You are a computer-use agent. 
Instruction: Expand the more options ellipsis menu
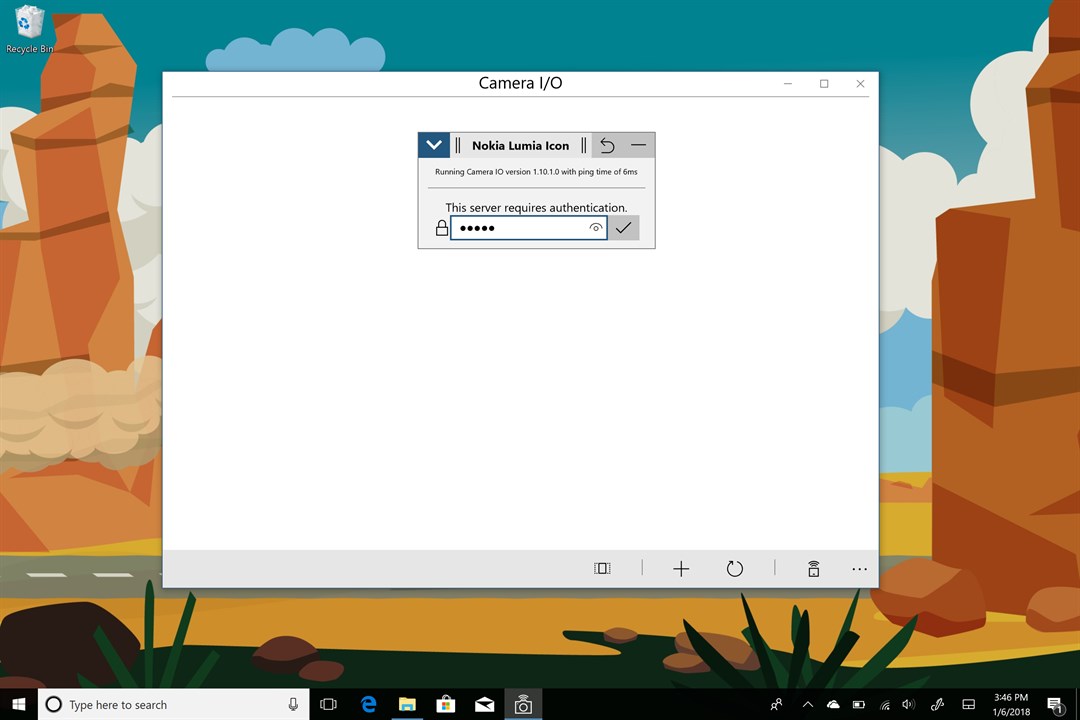click(x=859, y=569)
